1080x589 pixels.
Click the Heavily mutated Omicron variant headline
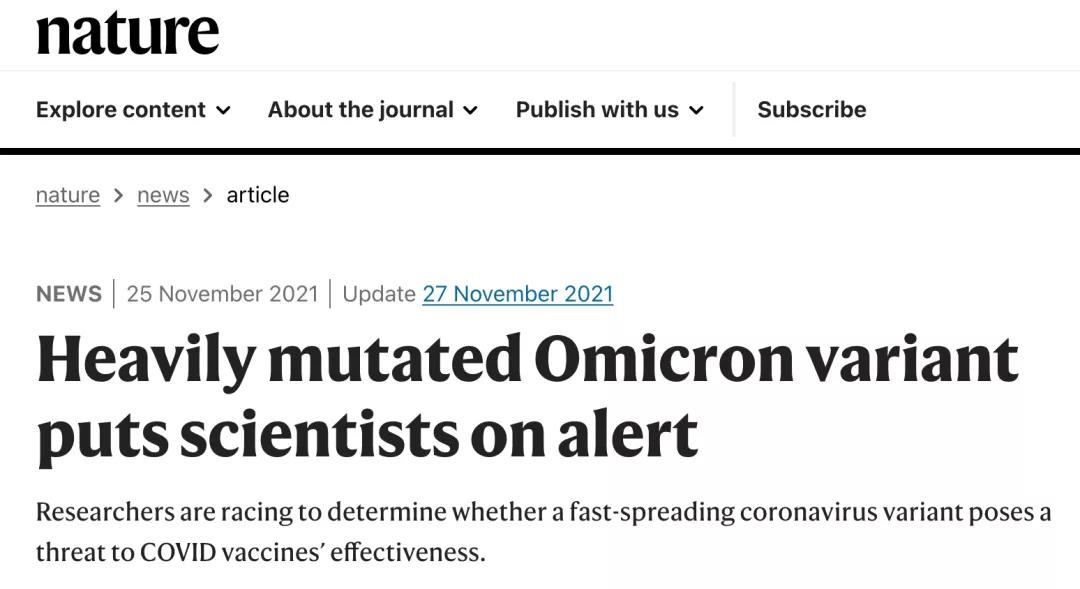pyautogui.click(x=527, y=397)
